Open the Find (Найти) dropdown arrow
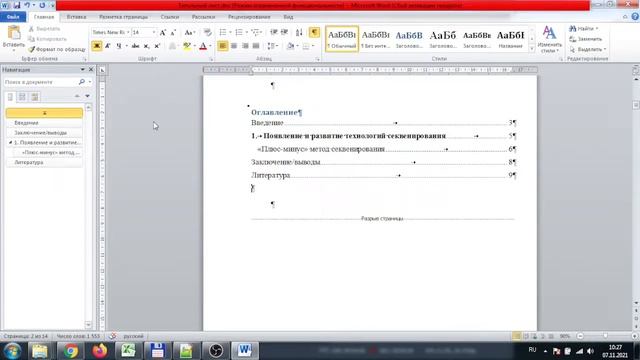The image size is (640, 360). [597, 29]
